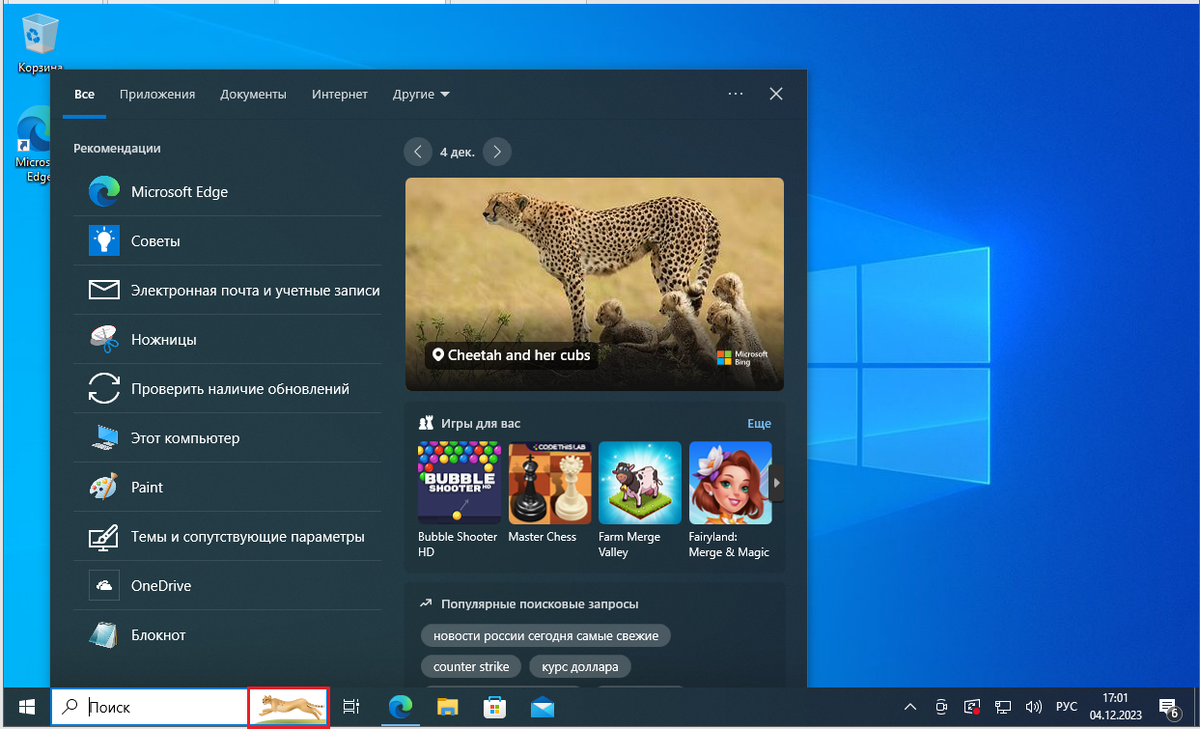1200x729 pixels.
Task: Launch the Ножницы snipping tool
Action: (227, 339)
